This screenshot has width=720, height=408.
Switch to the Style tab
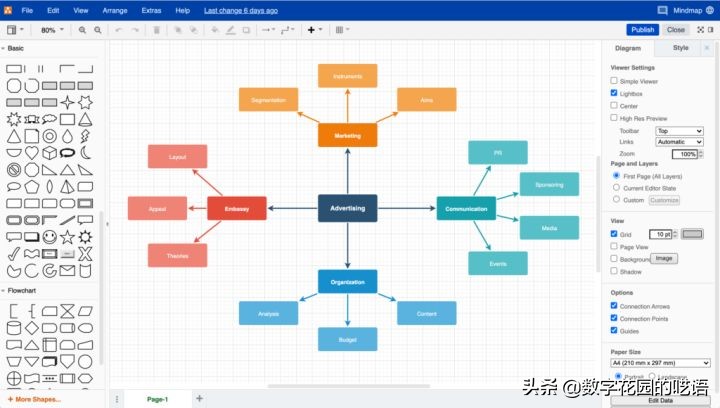(681, 48)
